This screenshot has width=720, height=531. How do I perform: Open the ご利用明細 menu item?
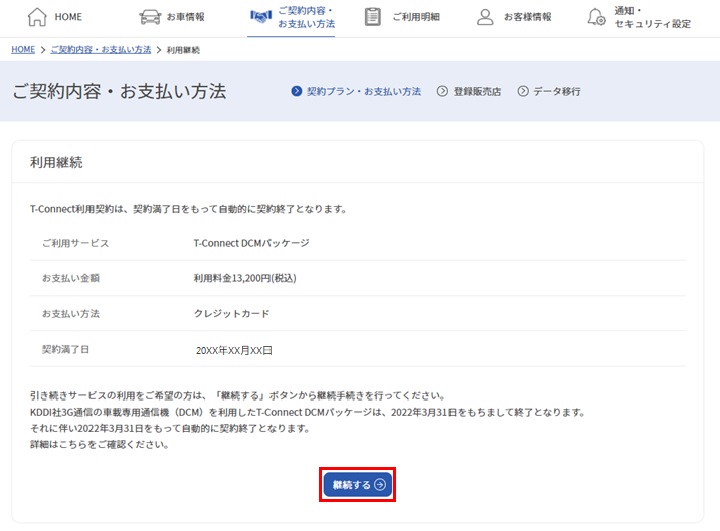(402, 17)
